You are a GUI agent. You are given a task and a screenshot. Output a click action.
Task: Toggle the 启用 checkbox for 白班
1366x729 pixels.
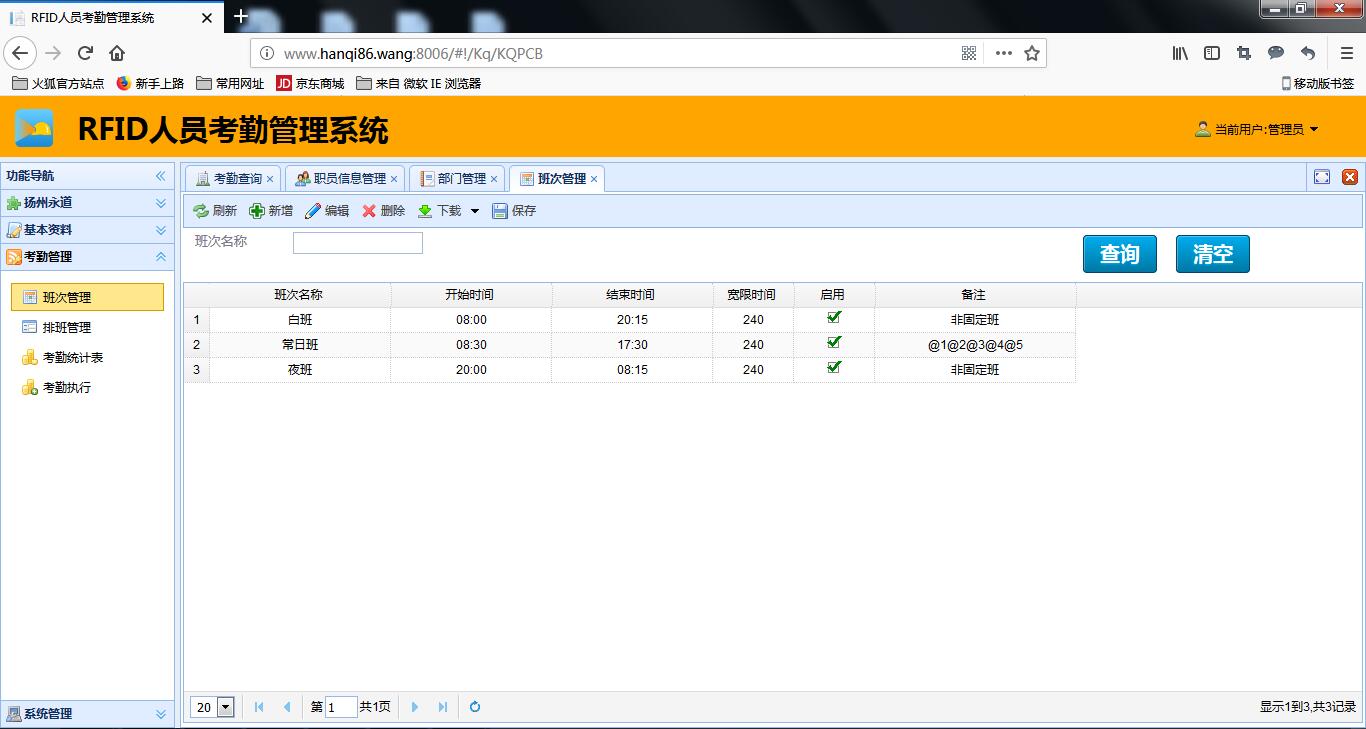click(834, 318)
